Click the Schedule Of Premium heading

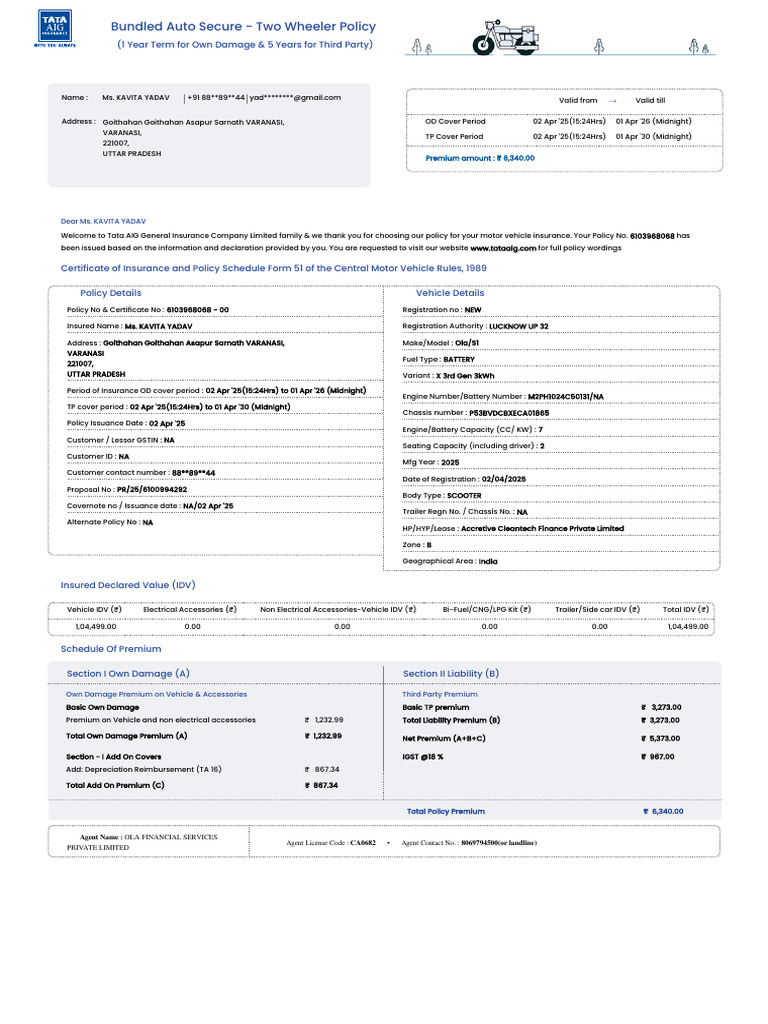click(x=111, y=649)
